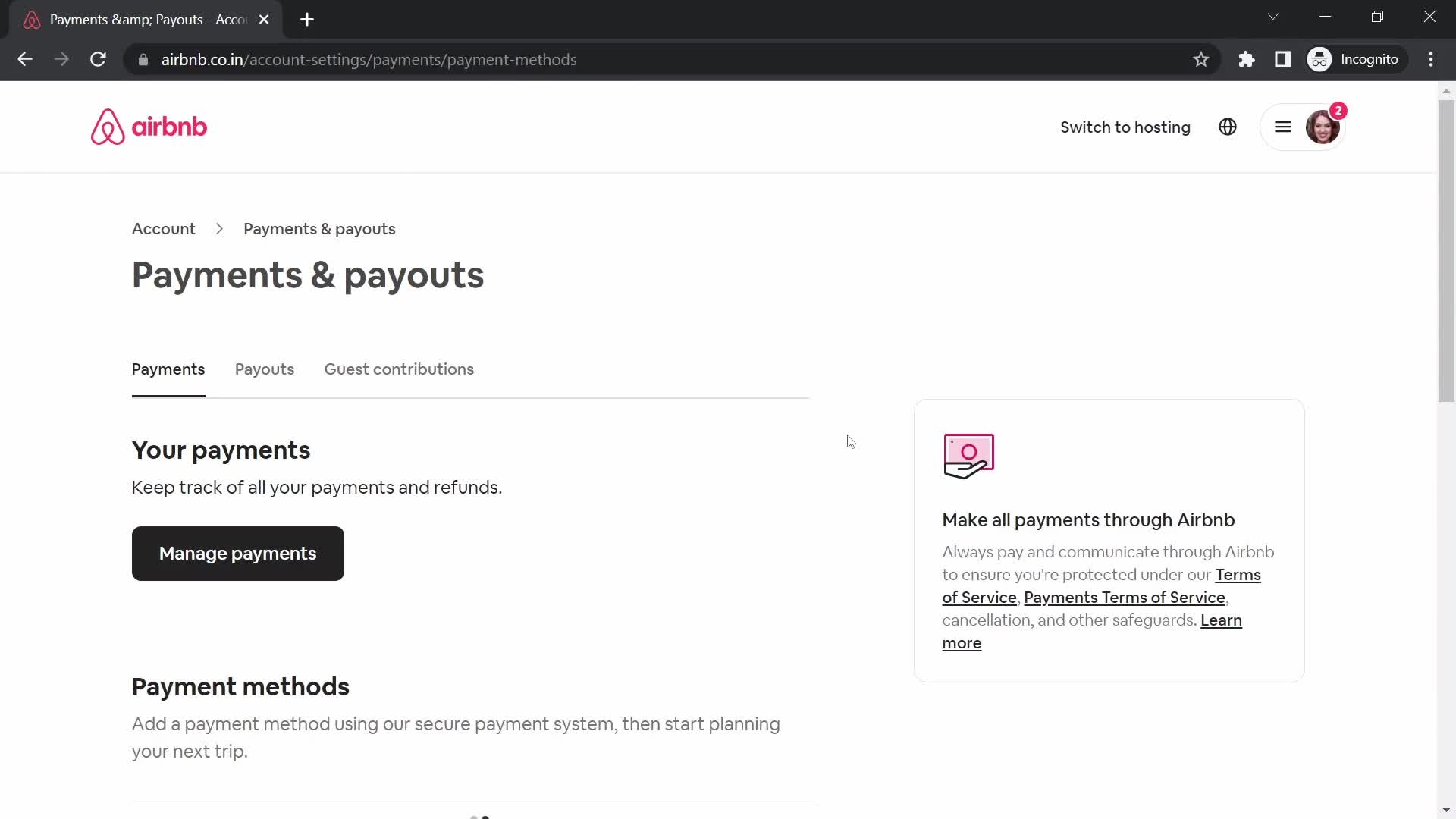Click the payment hand-with-cash icon

tap(967, 455)
